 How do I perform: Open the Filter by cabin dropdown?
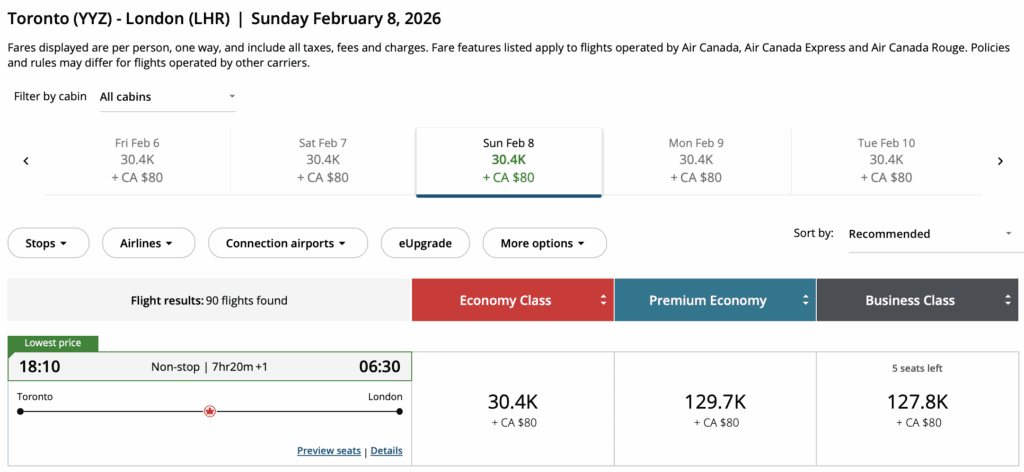pos(168,97)
